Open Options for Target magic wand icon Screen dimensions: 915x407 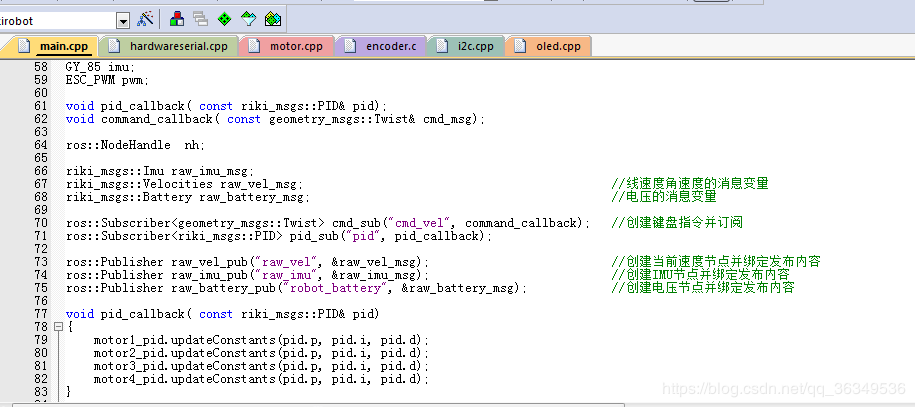(146, 18)
